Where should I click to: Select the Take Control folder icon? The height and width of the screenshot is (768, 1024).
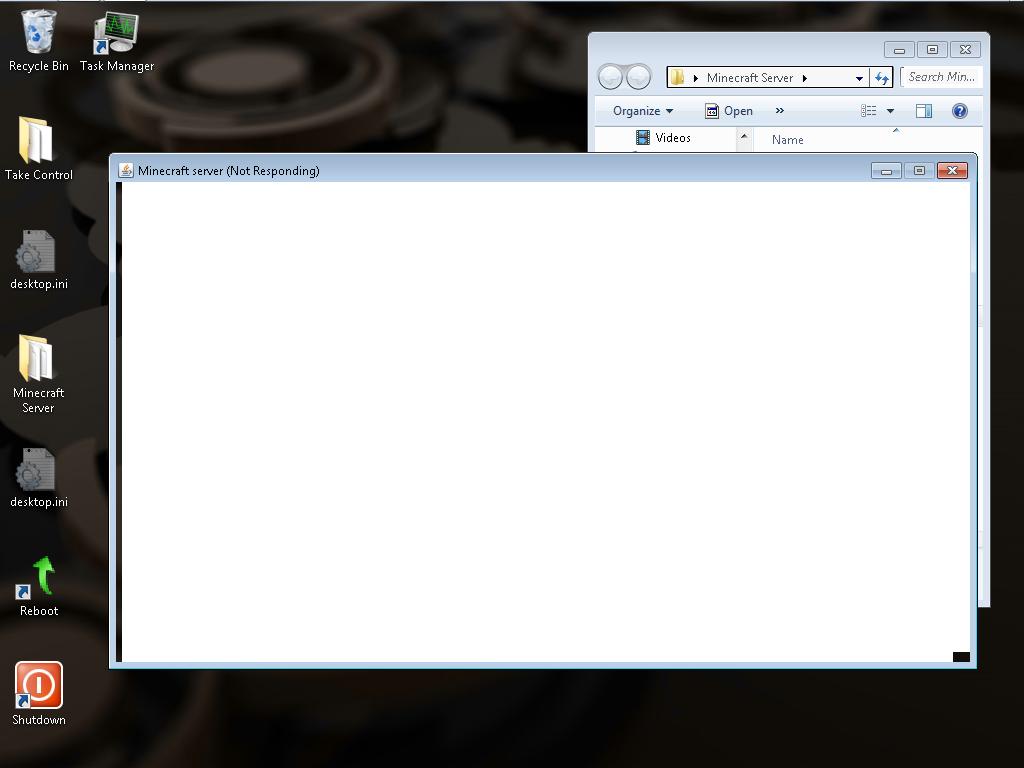click(x=39, y=148)
